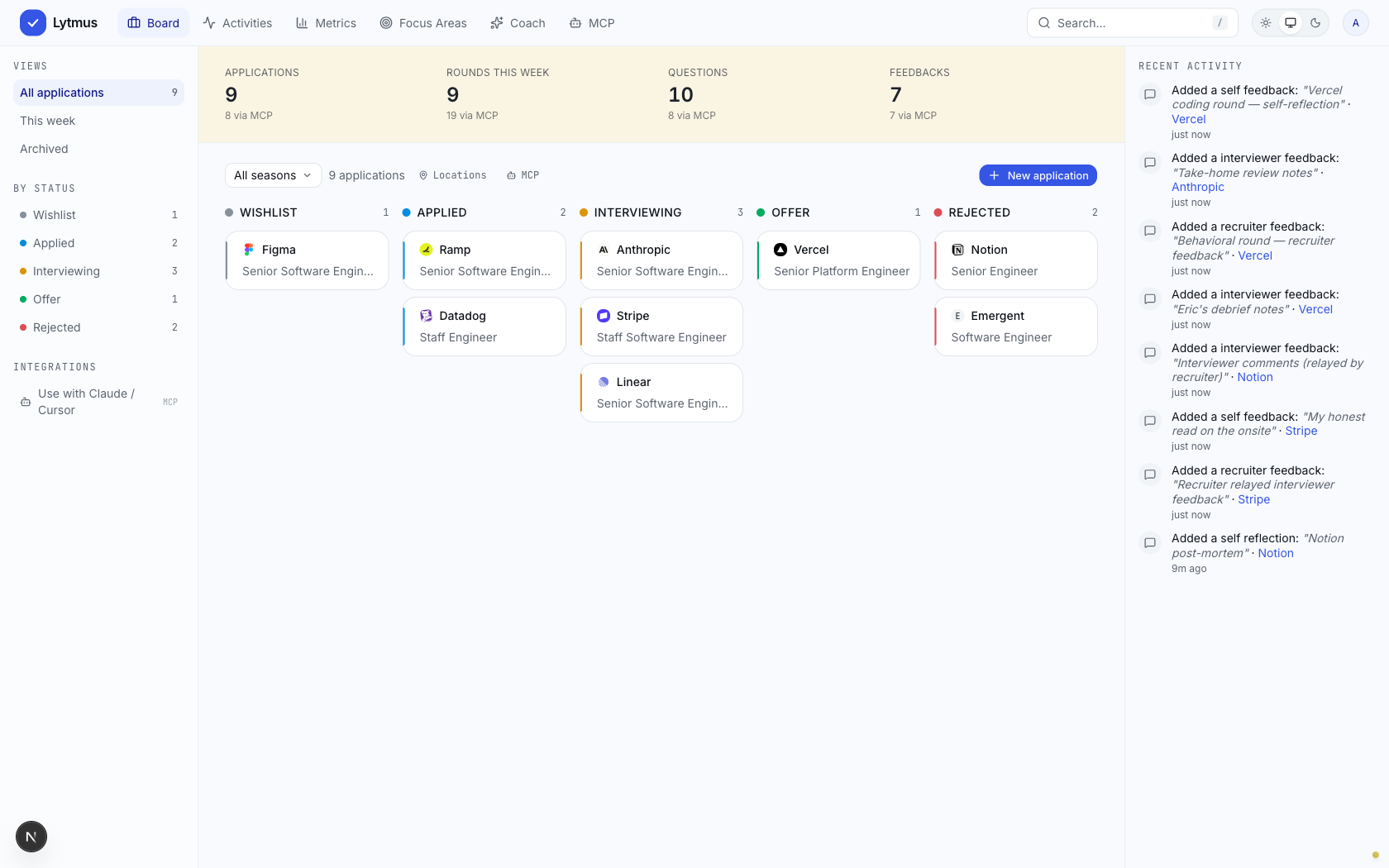Viewport: 1389px width, 868px height.
Task: Click comment icon beside Eric's debrief notes
Action: [x=1149, y=298]
